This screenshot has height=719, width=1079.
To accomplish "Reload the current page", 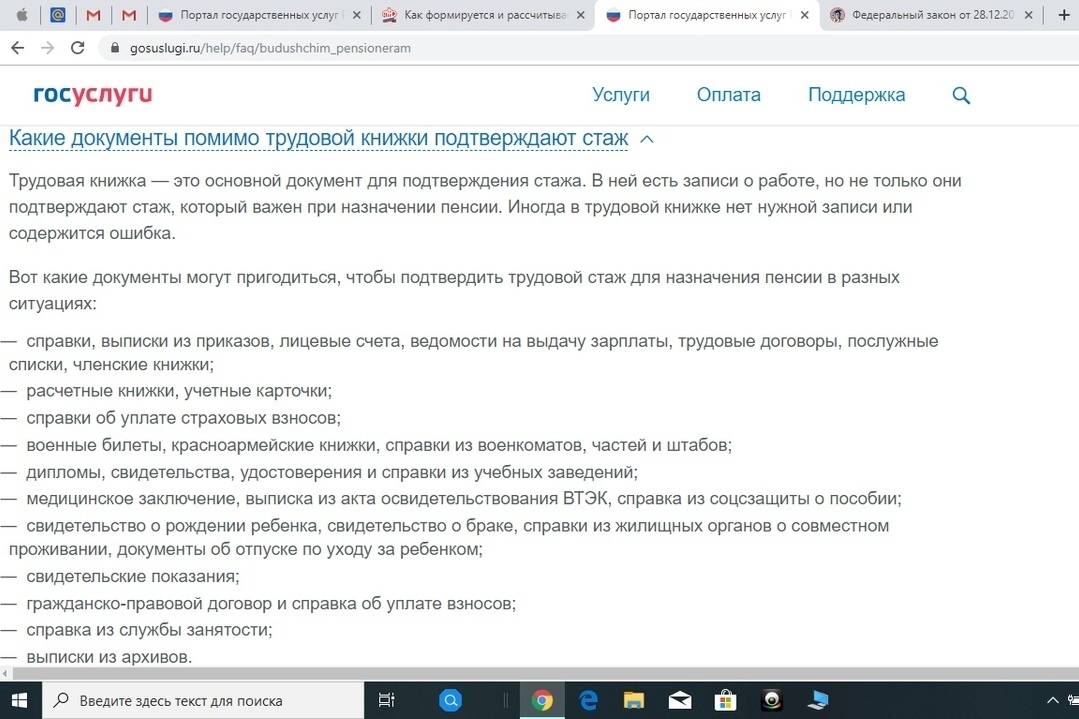I will click(x=78, y=47).
